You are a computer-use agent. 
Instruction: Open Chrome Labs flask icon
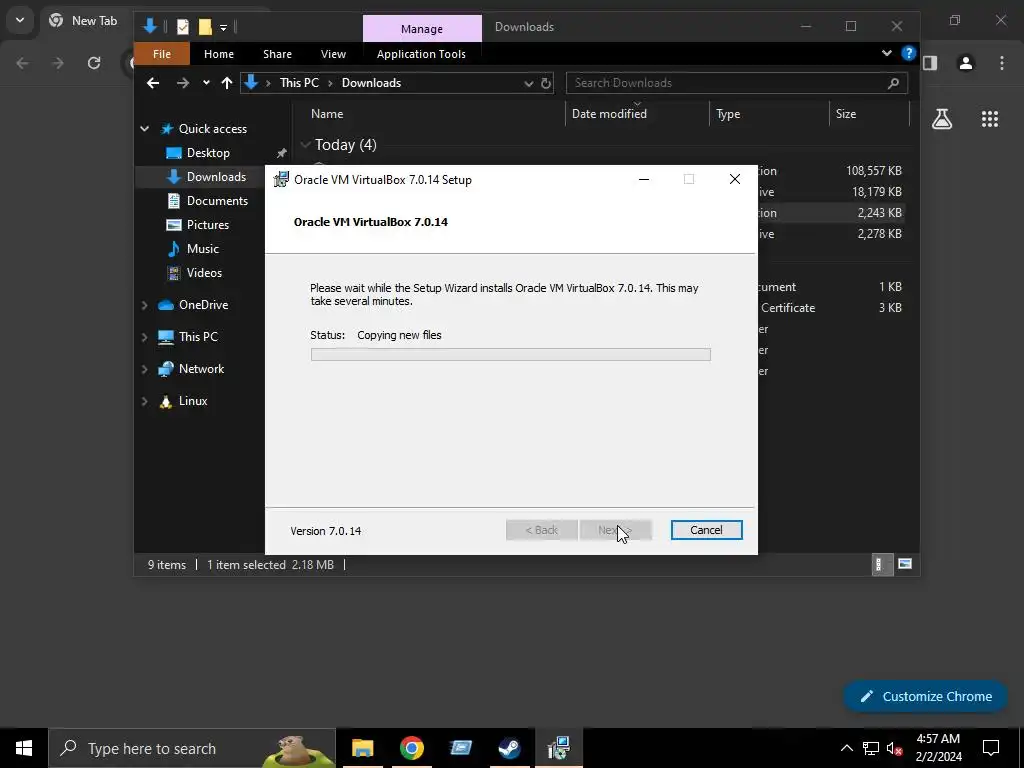tap(941, 119)
